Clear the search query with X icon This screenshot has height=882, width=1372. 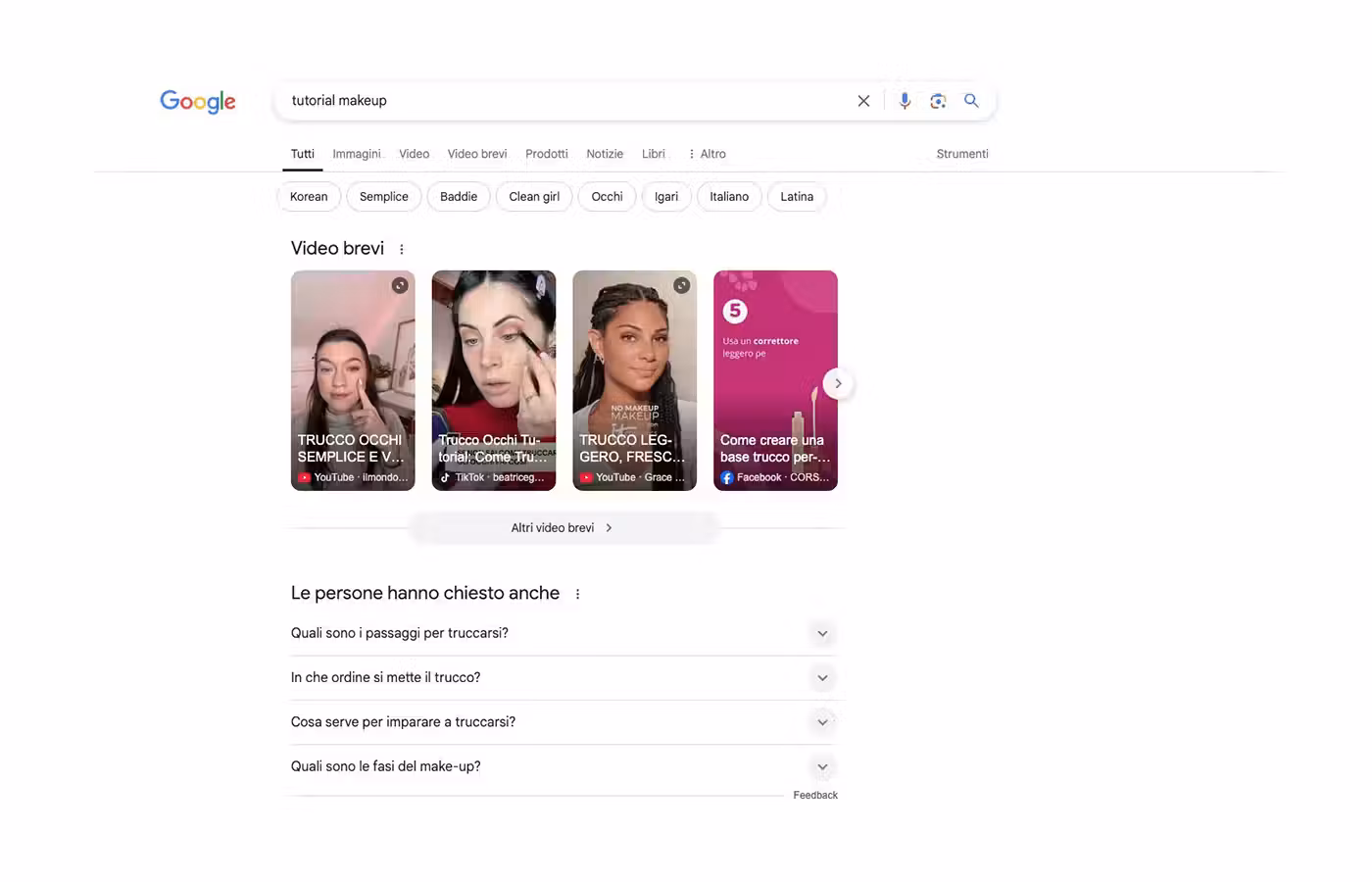[x=863, y=101]
